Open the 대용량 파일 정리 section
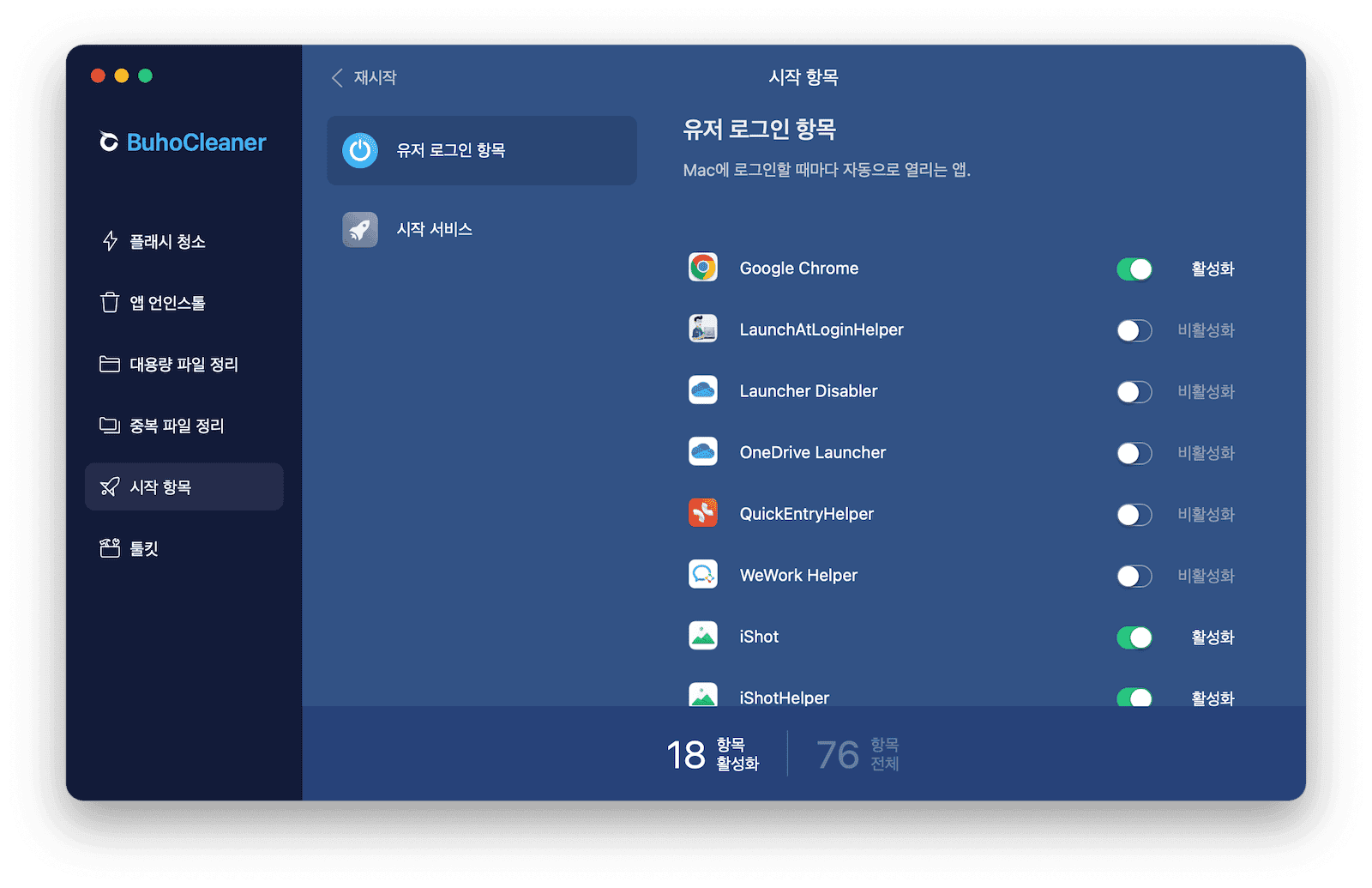The height and width of the screenshot is (888, 1372). pyautogui.click(x=184, y=364)
